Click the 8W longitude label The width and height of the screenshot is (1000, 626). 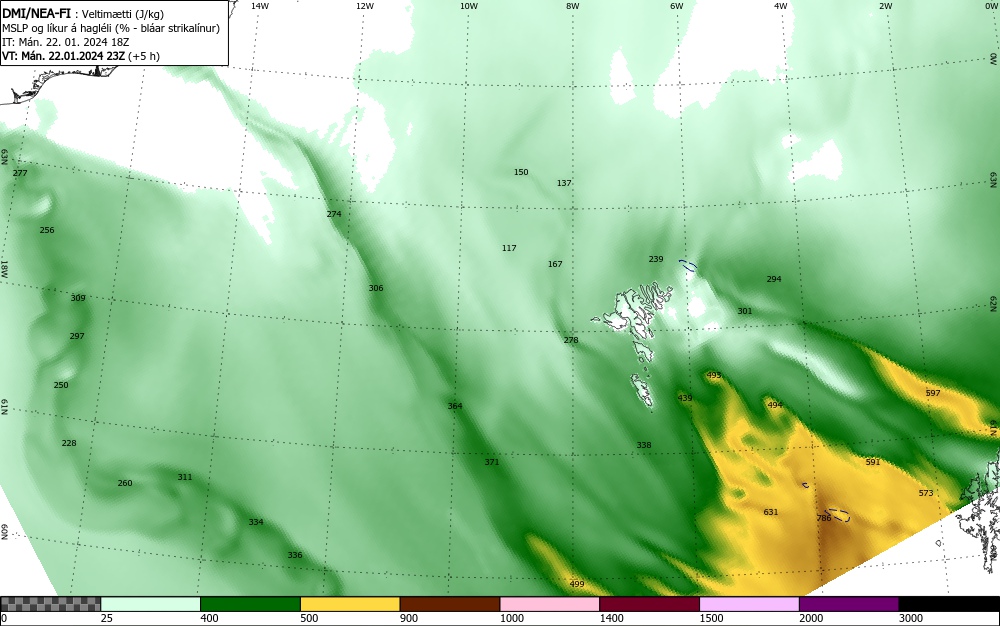click(573, 6)
